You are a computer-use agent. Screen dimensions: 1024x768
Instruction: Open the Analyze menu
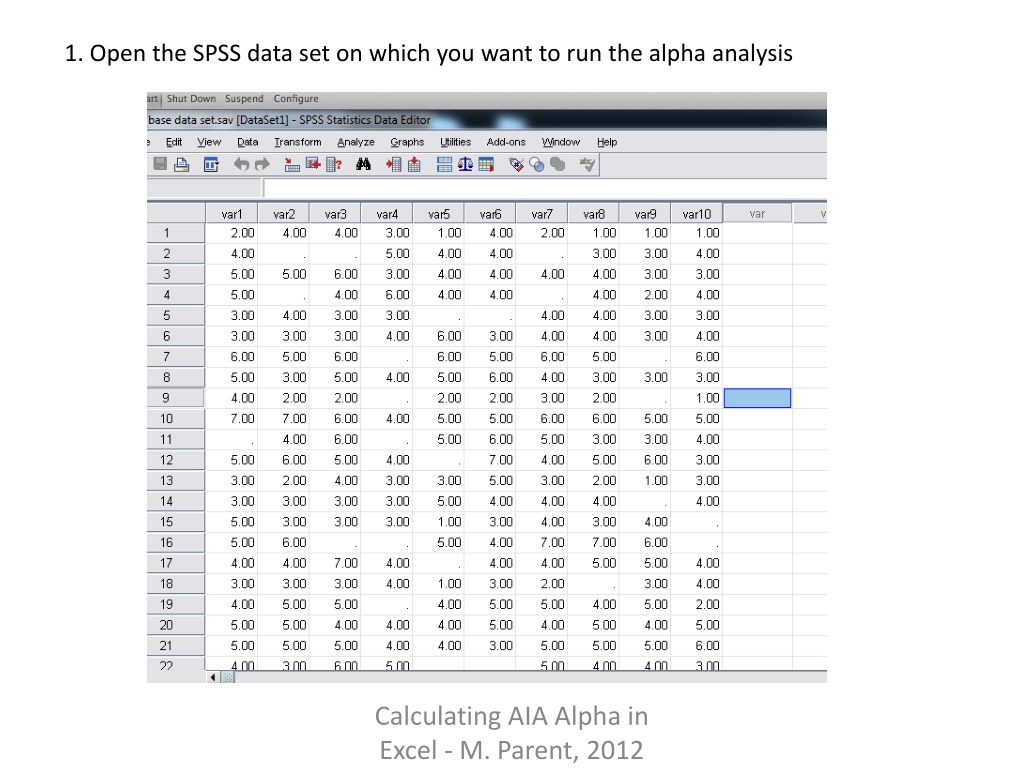356,142
